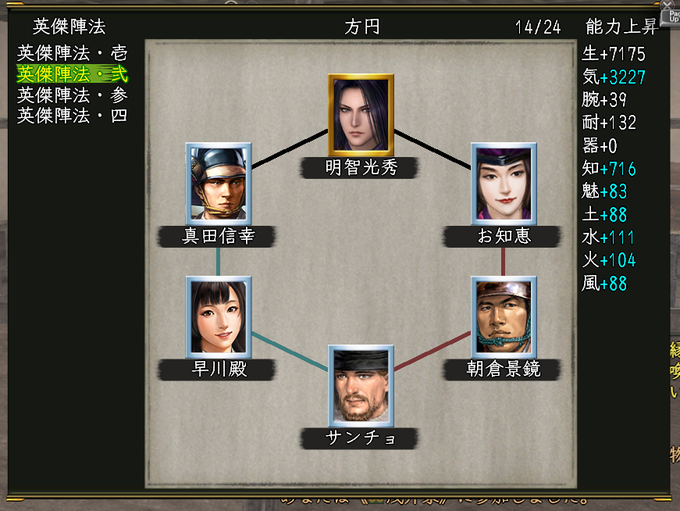
Task: Choose the 早川殿 portrait
Action: 218,317
